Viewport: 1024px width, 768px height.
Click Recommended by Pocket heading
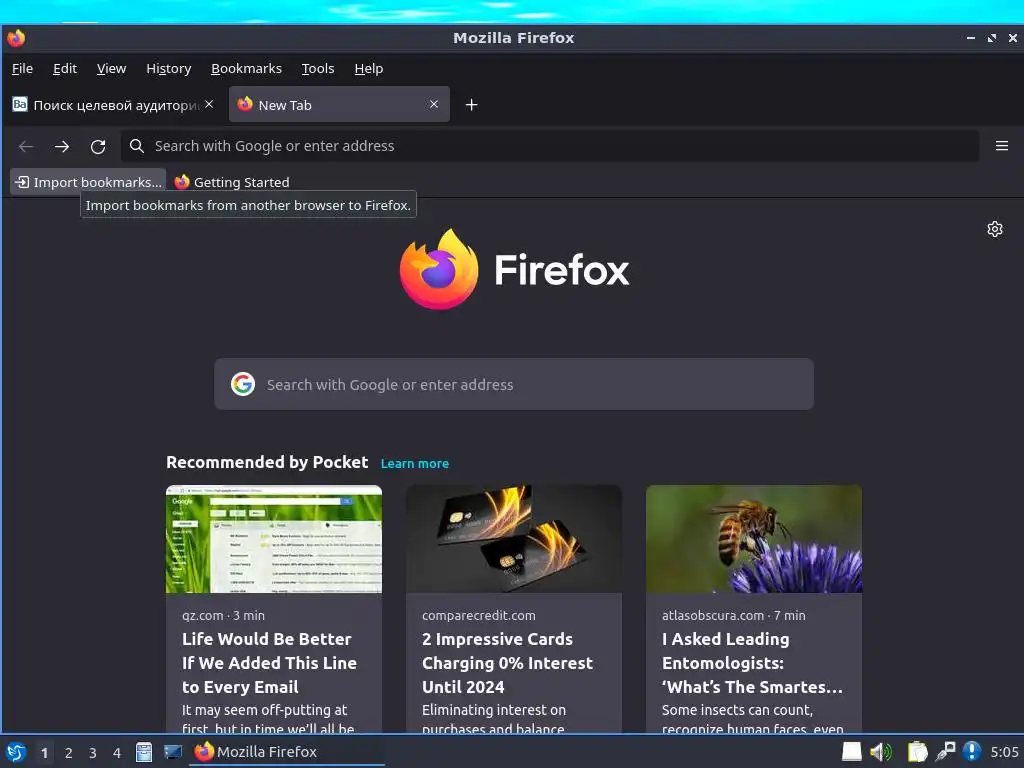point(266,462)
